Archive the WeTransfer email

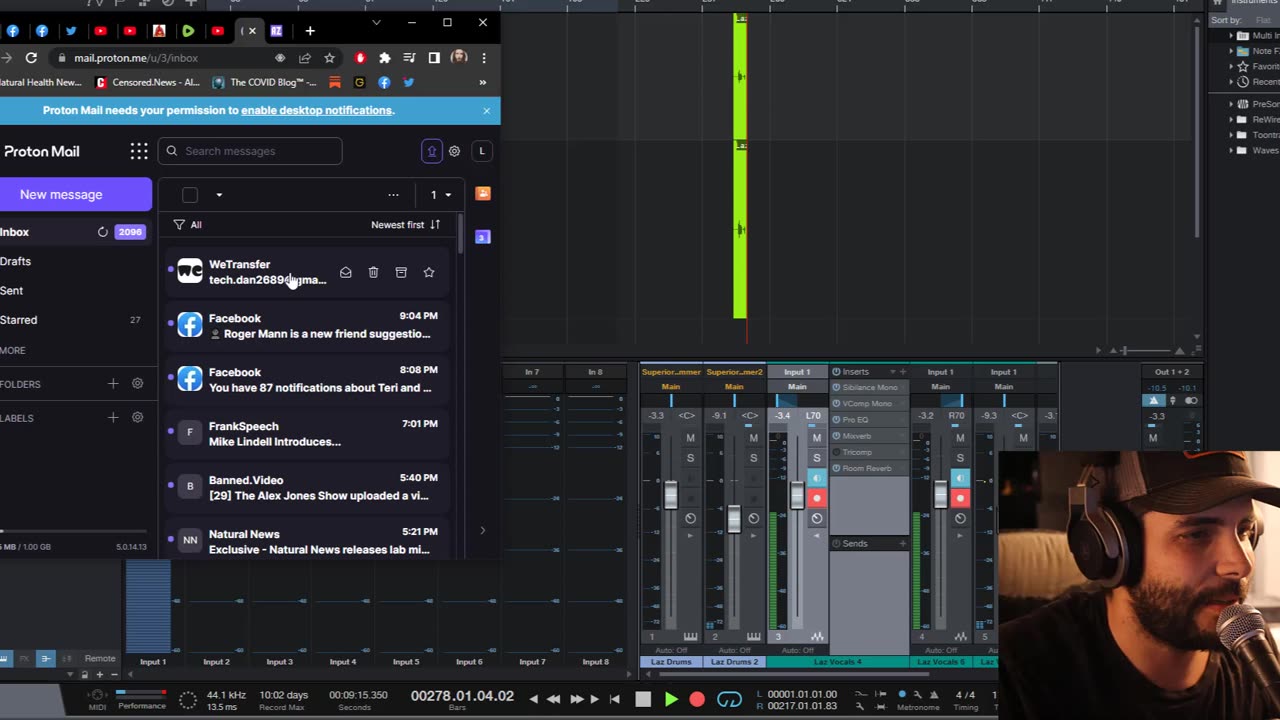click(x=401, y=272)
